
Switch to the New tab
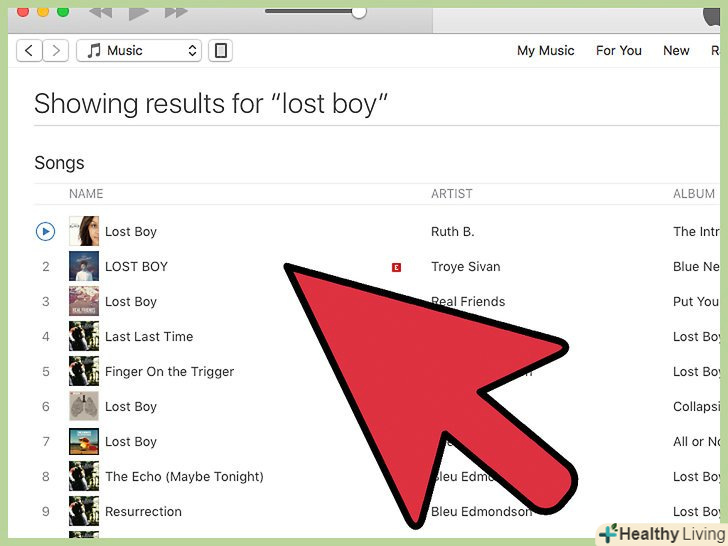tap(676, 50)
